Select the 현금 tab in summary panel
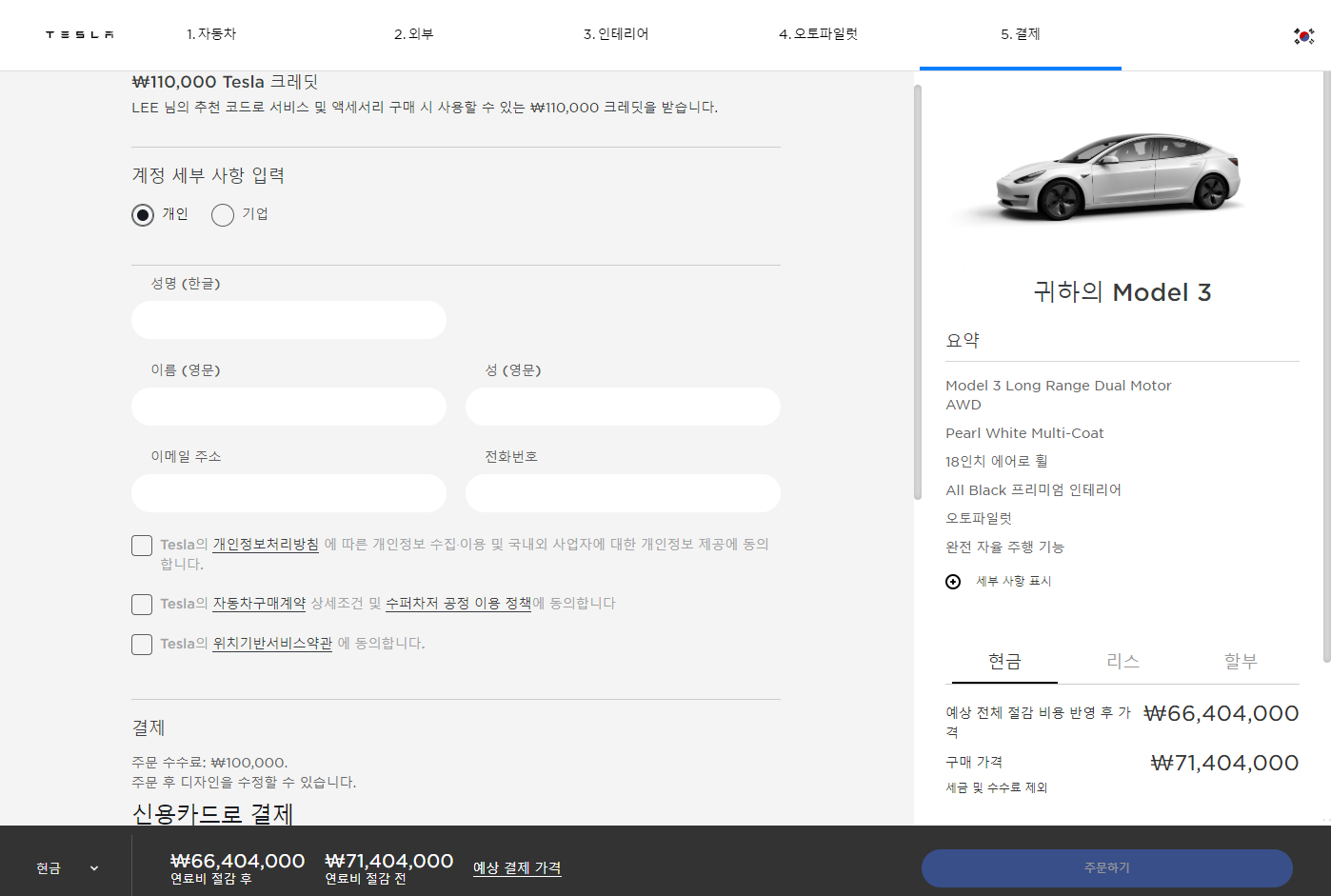This screenshot has height=896, width=1331. (x=1004, y=662)
